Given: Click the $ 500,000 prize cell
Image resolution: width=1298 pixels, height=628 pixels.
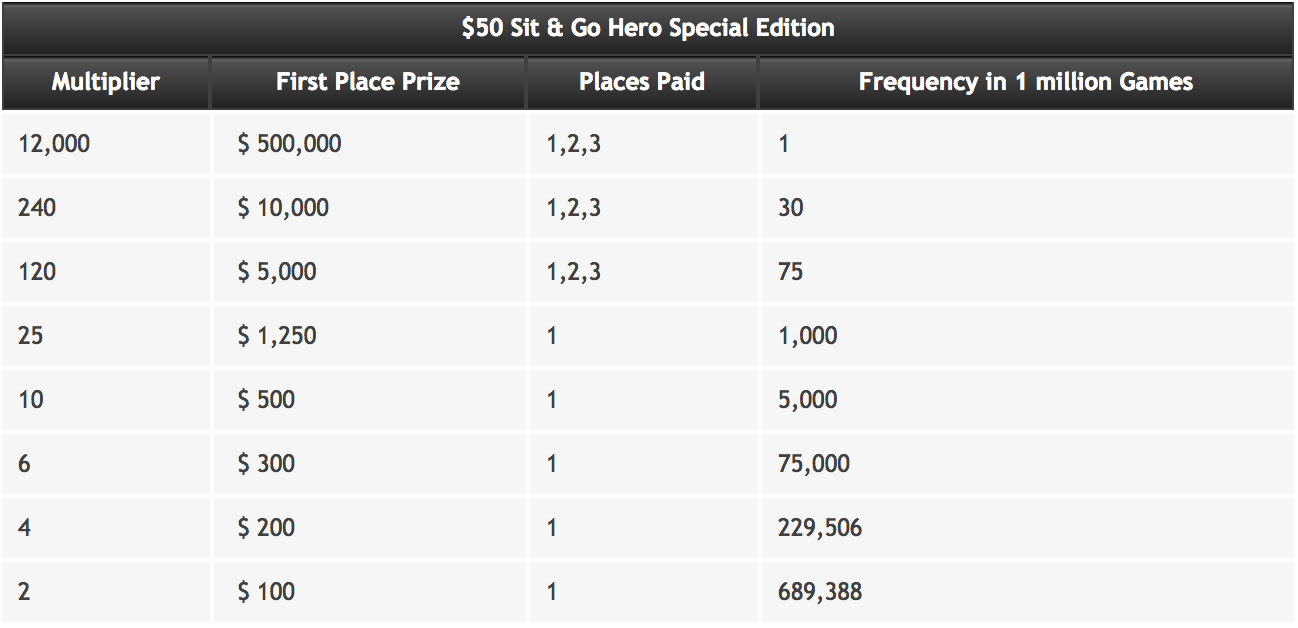Looking at the screenshot, I should 369,144.
